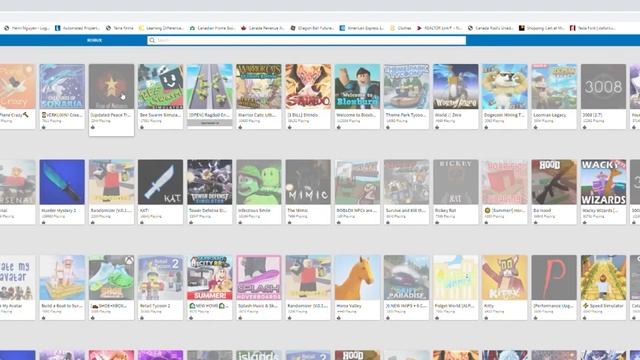Open the Shopping Cart bookmark
Image resolution: width=640 pixels, height=360 pixels.
coord(542,28)
